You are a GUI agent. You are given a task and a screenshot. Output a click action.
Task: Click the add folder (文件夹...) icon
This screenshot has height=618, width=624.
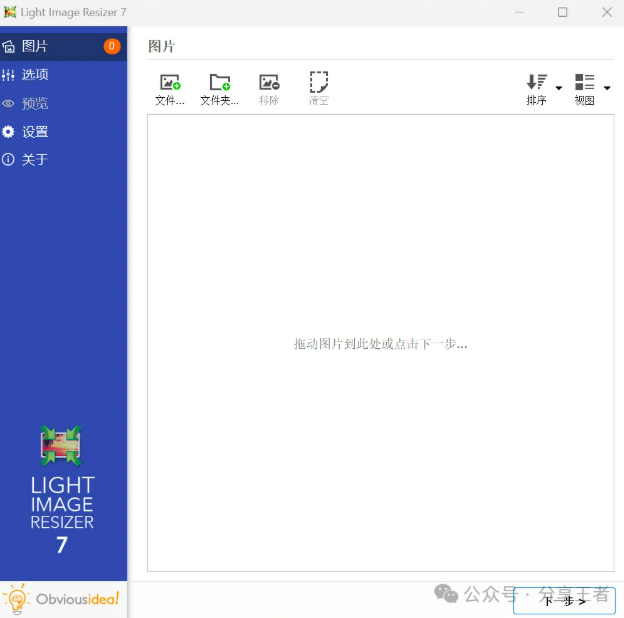coord(219,83)
